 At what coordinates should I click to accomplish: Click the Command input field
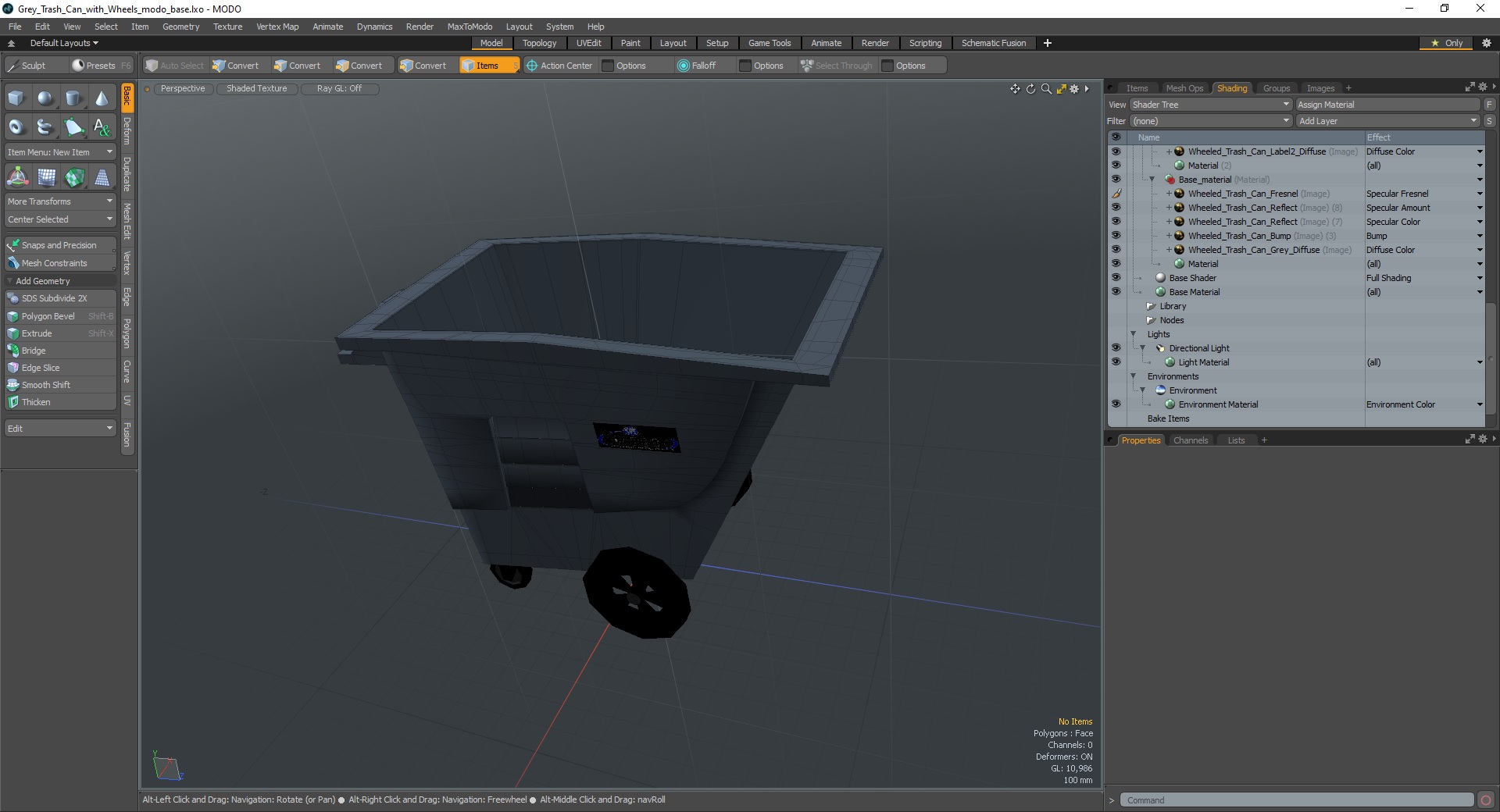1297,800
